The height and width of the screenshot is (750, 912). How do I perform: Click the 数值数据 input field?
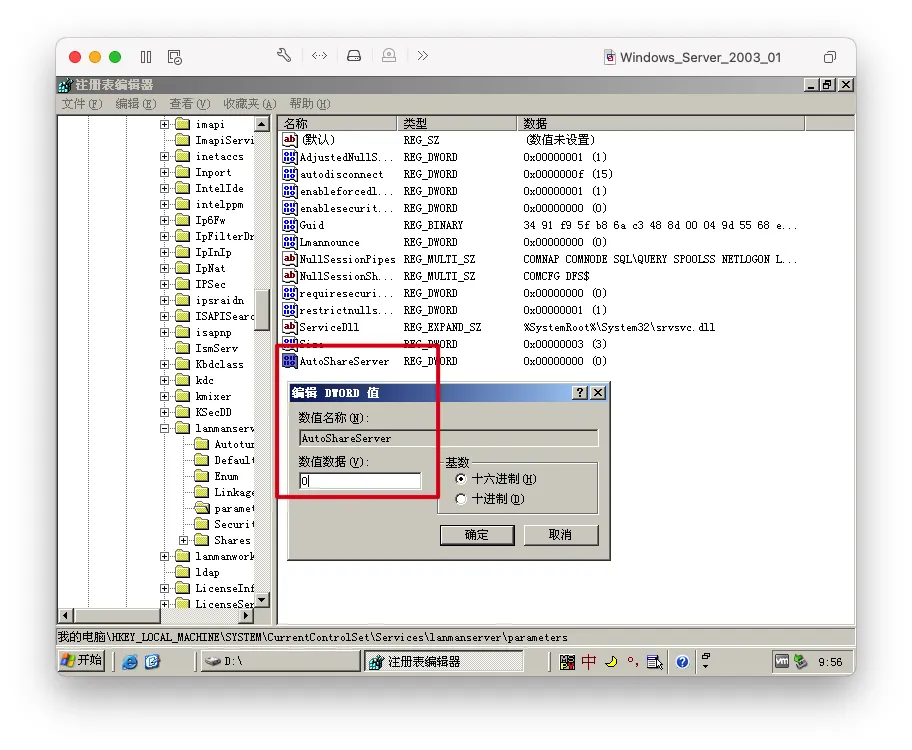click(x=360, y=481)
